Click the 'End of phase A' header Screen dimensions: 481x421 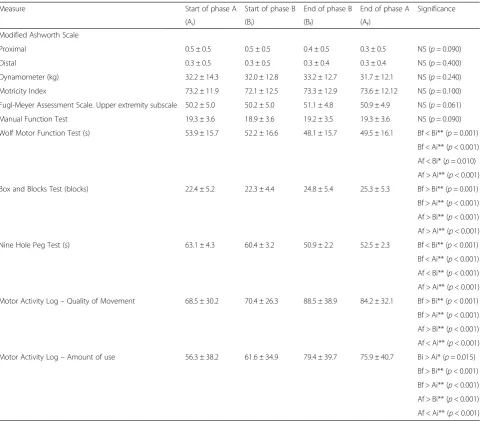point(384,9)
